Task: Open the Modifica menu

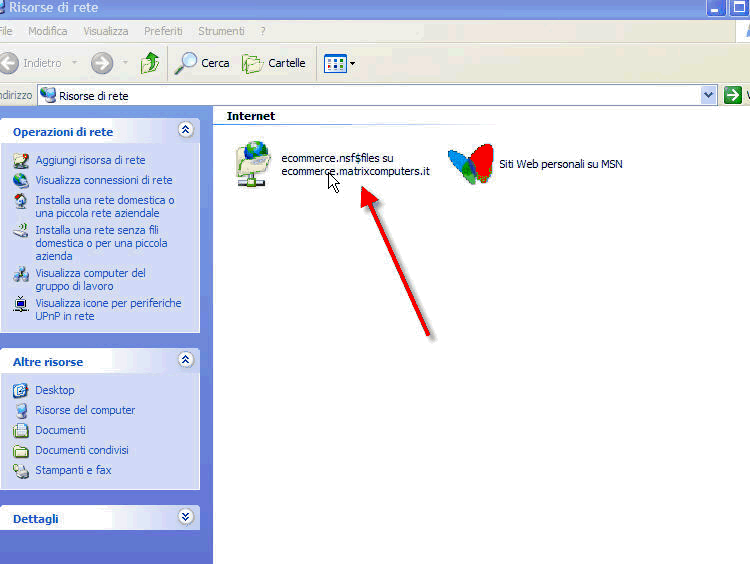Action: click(x=47, y=31)
